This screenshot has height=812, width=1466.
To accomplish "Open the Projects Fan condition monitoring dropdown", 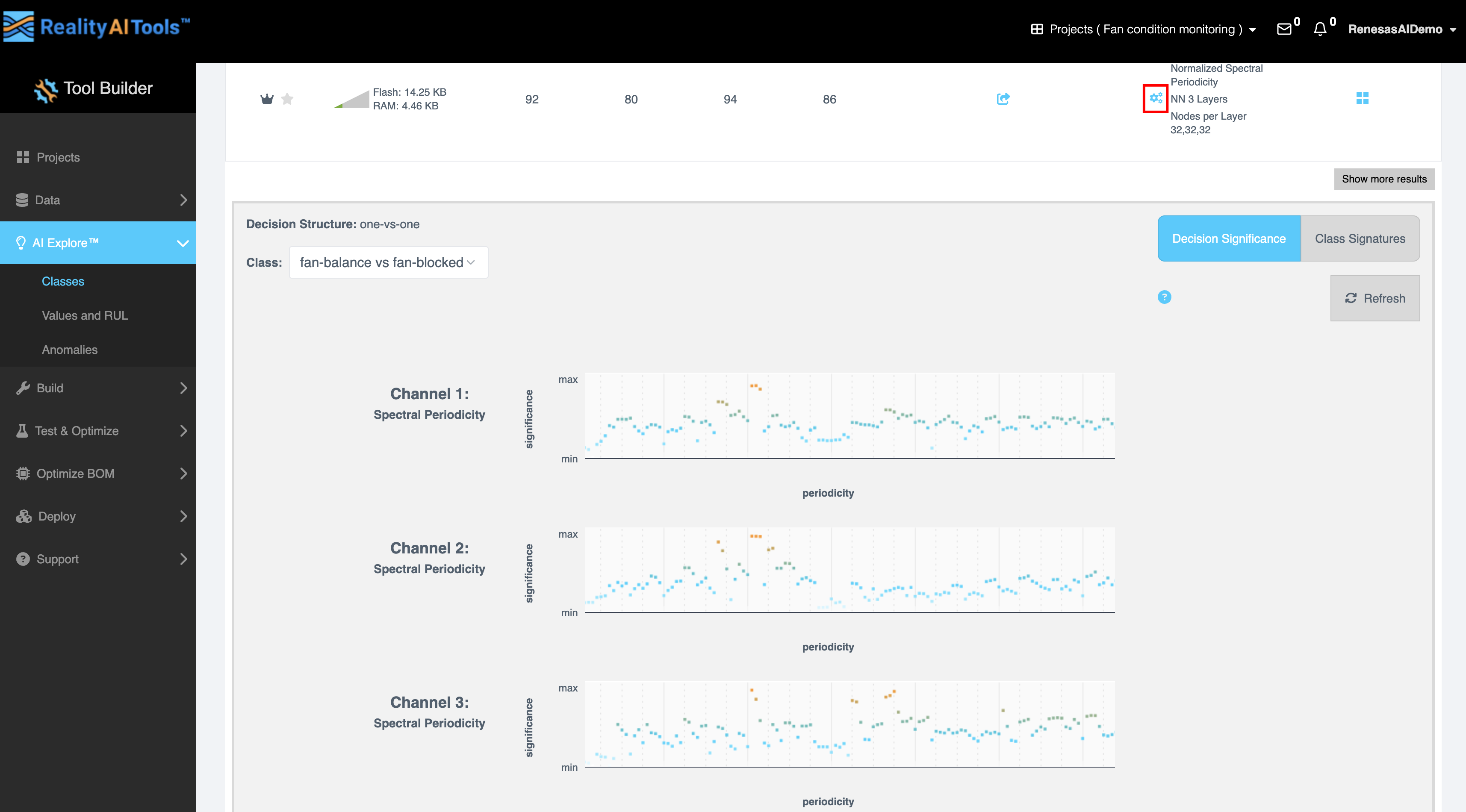I will click(x=1144, y=29).
